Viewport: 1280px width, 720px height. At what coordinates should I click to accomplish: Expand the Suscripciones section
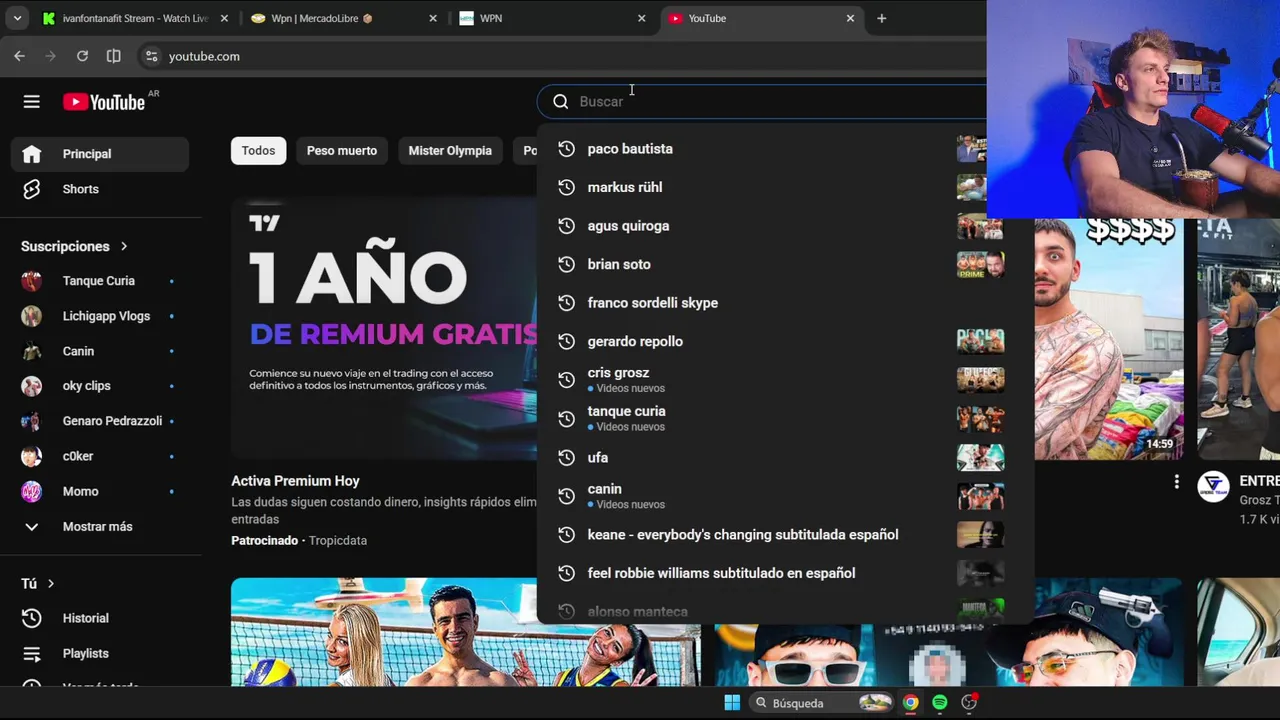(x=75, y=246)
